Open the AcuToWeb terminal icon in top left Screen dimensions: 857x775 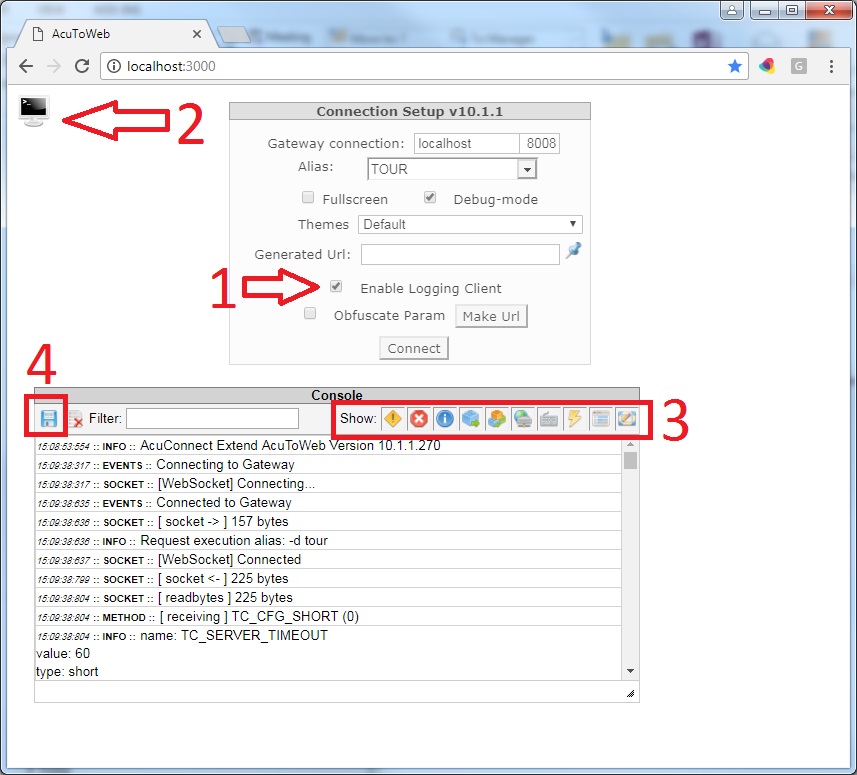(x=33, y=112)
